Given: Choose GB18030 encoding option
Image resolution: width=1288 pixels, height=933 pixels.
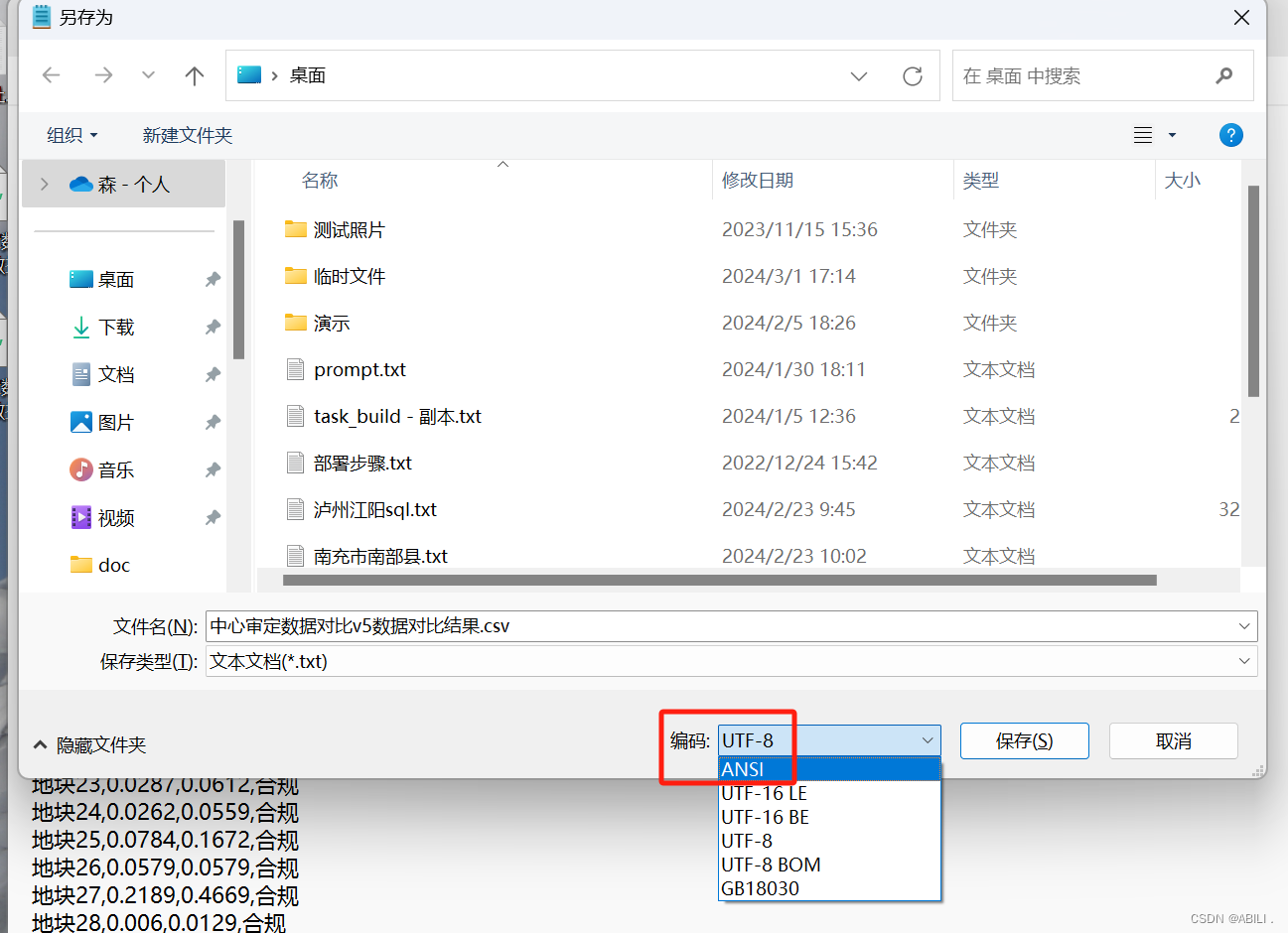Looking at the screenshot, I should pos(829,888).
